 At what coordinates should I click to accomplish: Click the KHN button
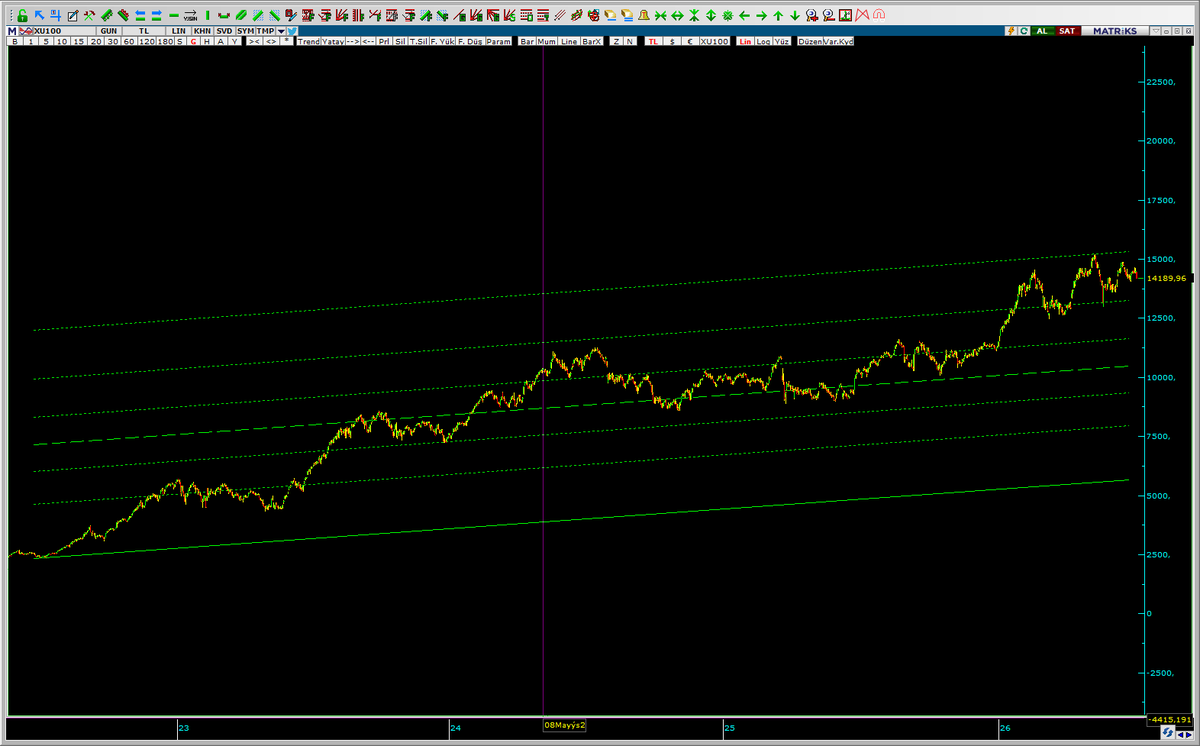point(203,31)
